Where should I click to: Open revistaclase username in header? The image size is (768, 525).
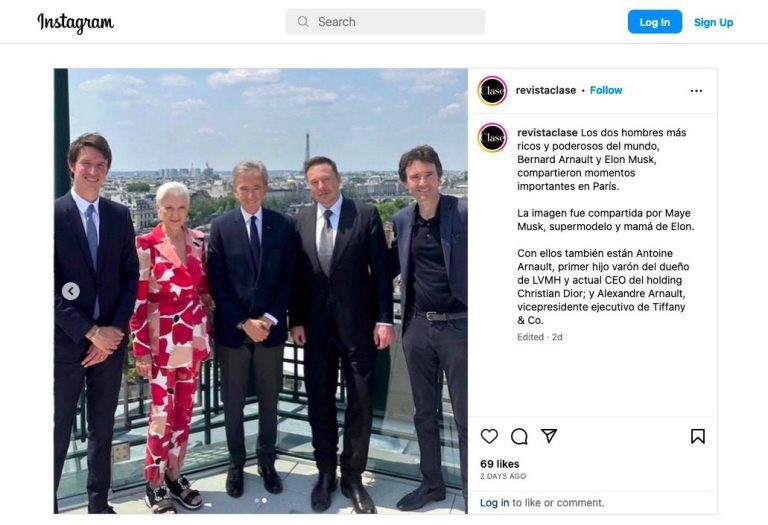pyautogui.click(x=546, y=90)
